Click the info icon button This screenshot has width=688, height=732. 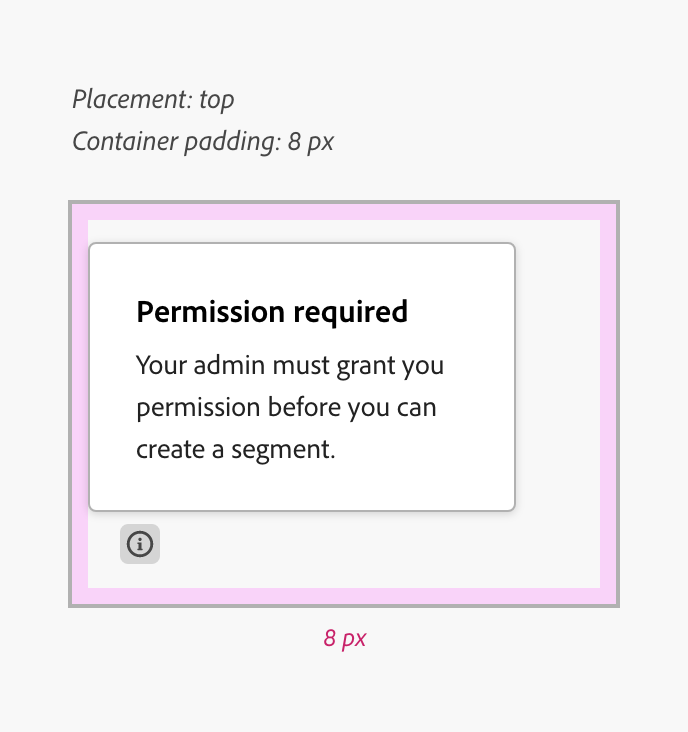pyautogui.click(x=140, y=544)
